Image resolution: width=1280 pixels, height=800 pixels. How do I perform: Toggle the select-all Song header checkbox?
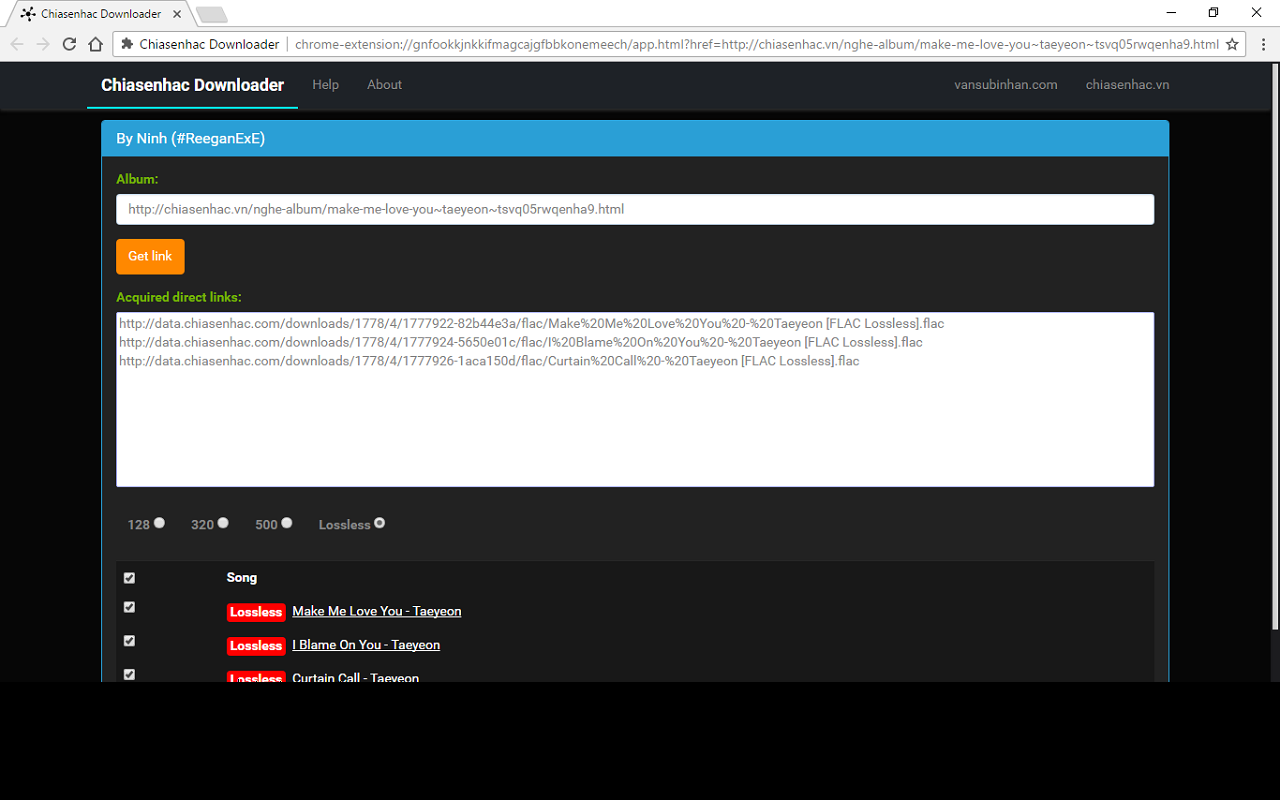tap(129, 578)
